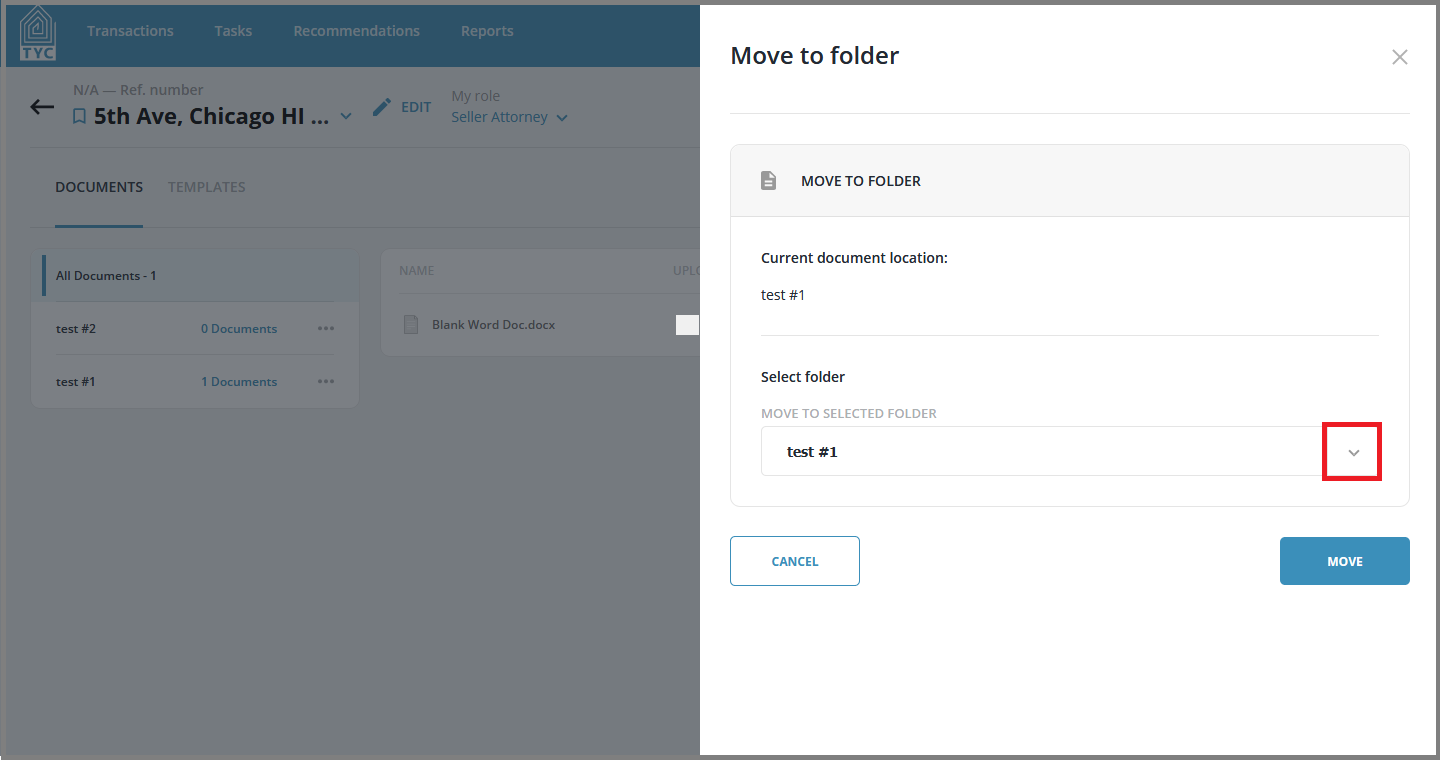Click the MOVE button

1345,561
